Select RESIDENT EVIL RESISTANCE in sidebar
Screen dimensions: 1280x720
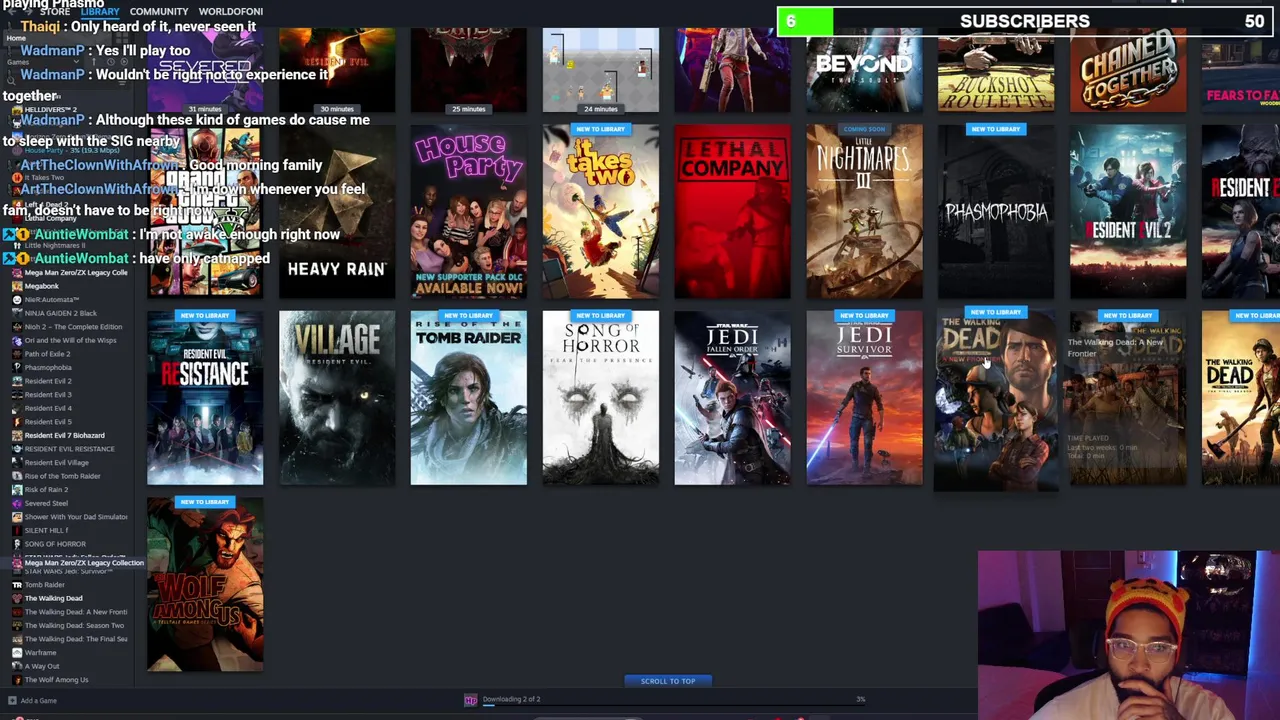pyautogui.click(x=69, y=448)
